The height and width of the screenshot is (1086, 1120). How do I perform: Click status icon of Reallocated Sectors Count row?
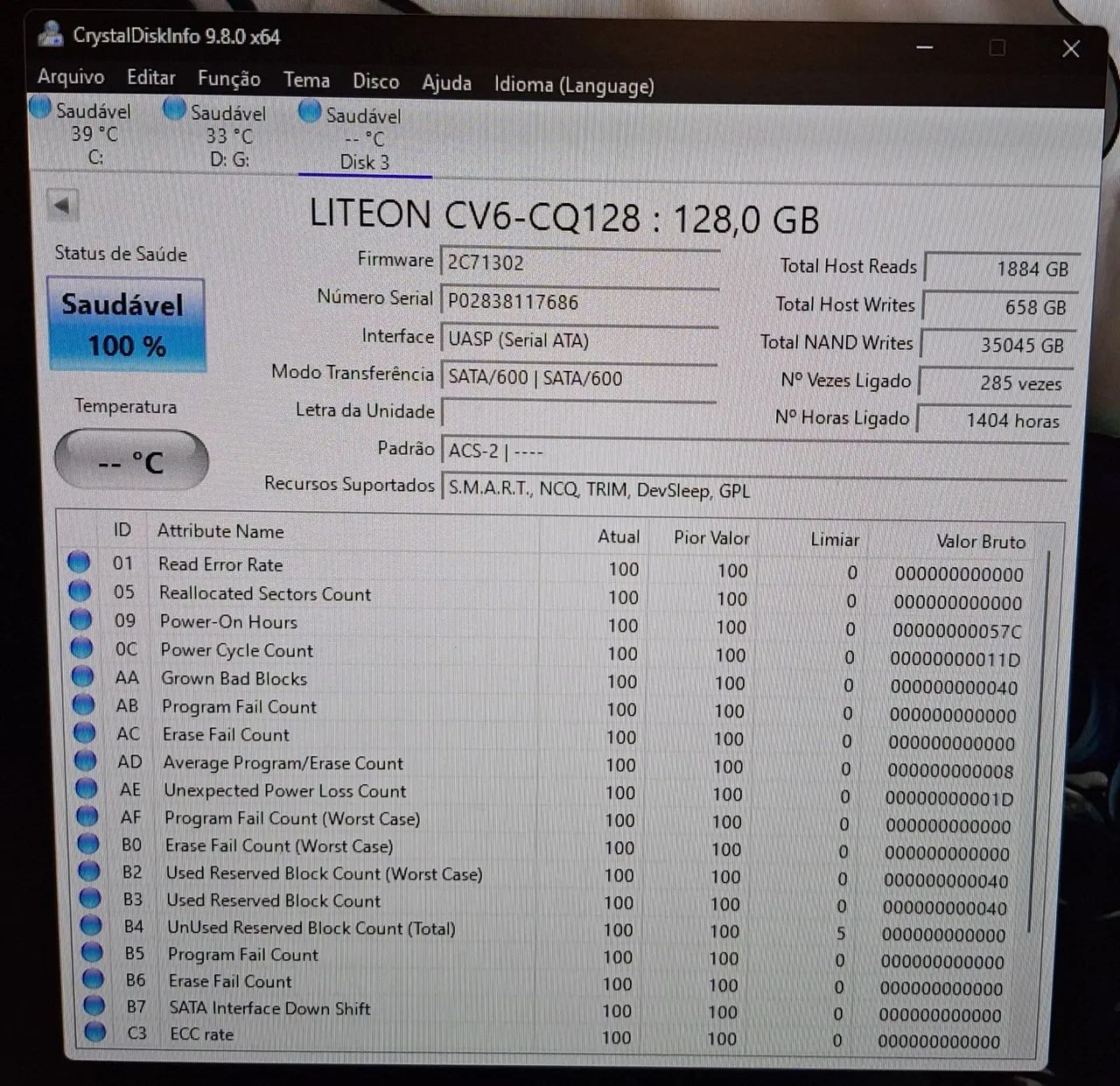pyautogui.click(x=80, y=591)
